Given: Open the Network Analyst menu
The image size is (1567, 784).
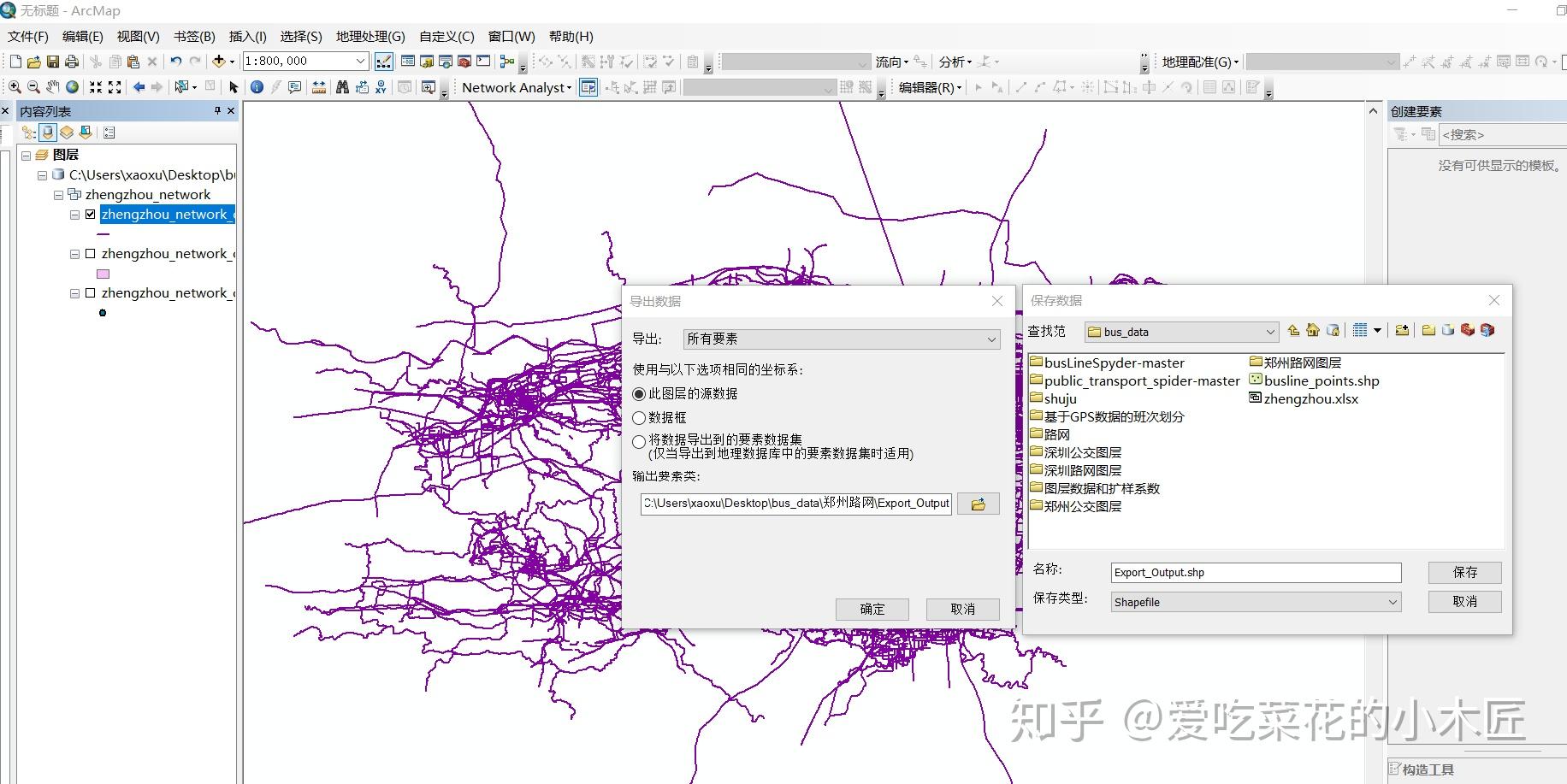Looking at the screenshot, I should (x=516, y=87).
